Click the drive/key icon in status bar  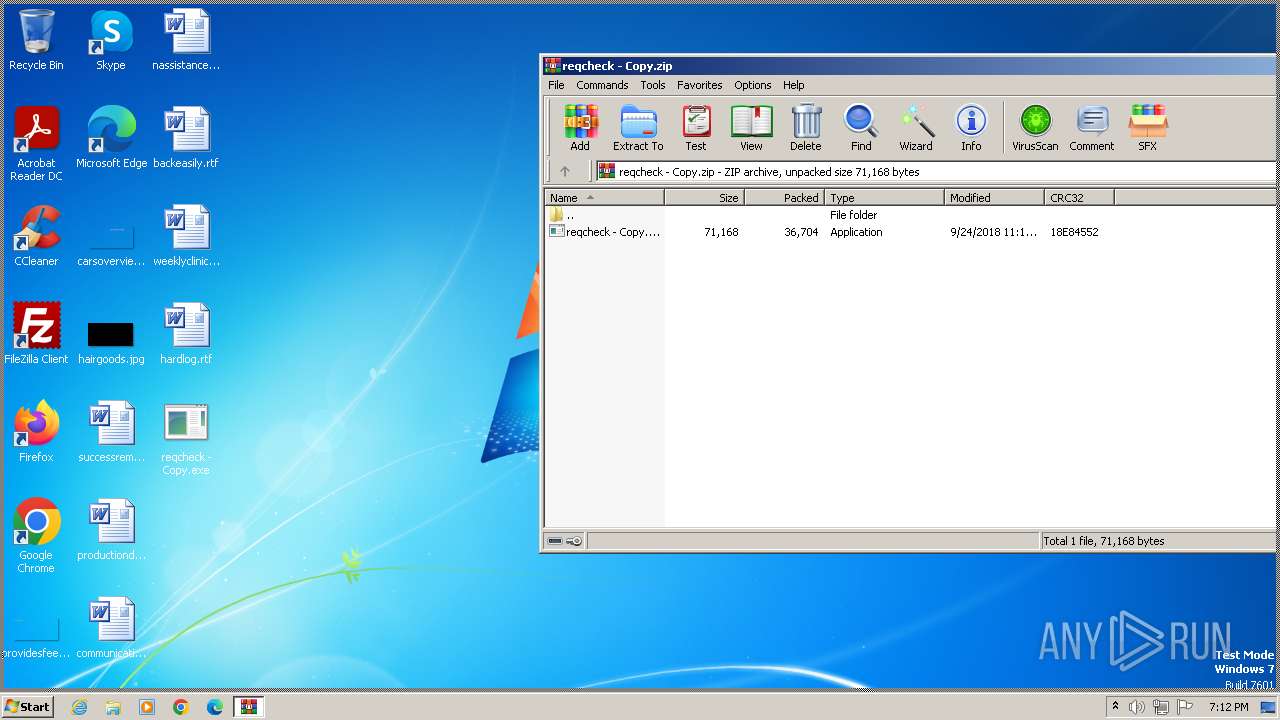[x=565, y=541]
